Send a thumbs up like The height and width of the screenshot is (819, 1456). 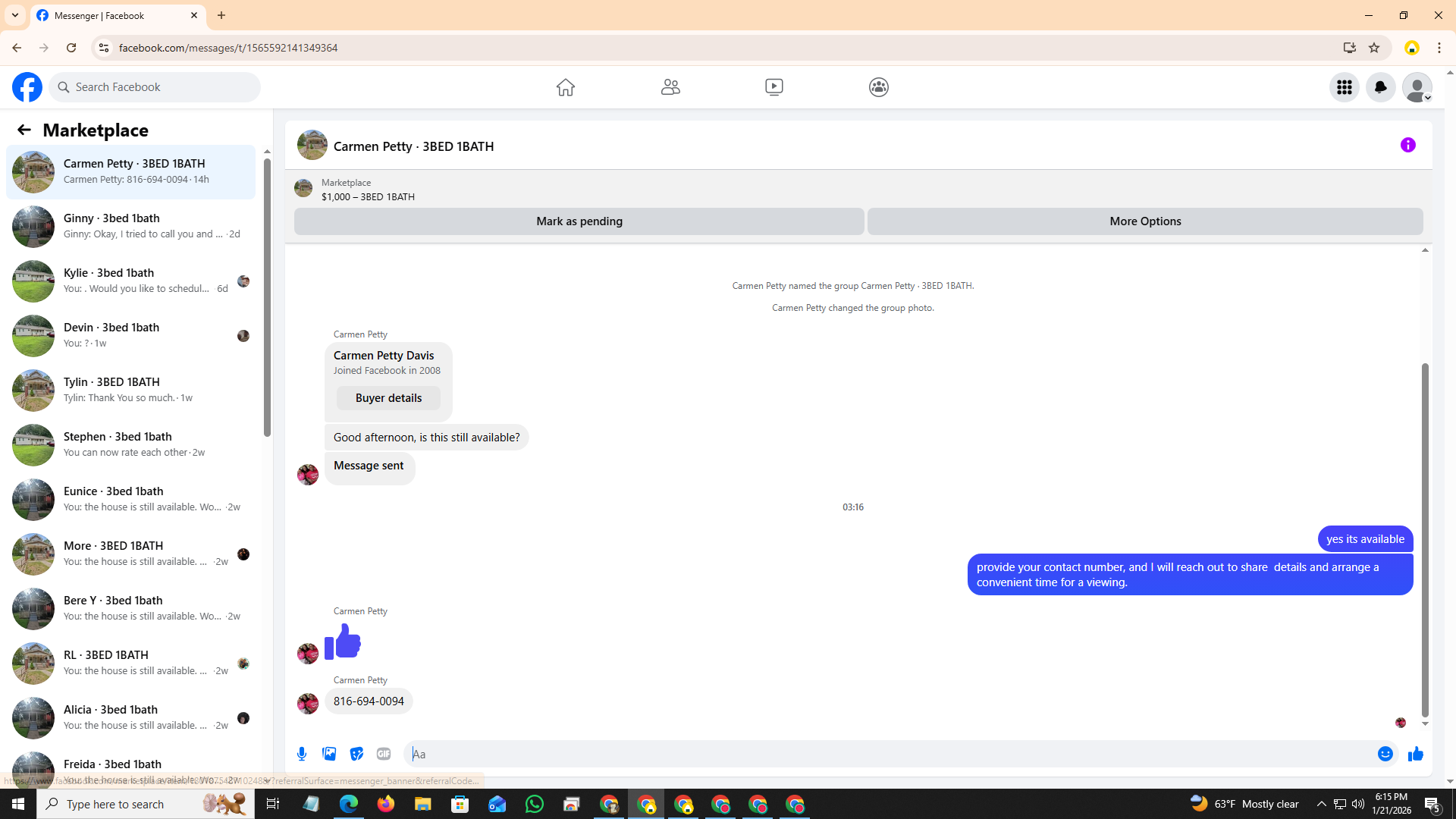click(x=1415, y=754)
